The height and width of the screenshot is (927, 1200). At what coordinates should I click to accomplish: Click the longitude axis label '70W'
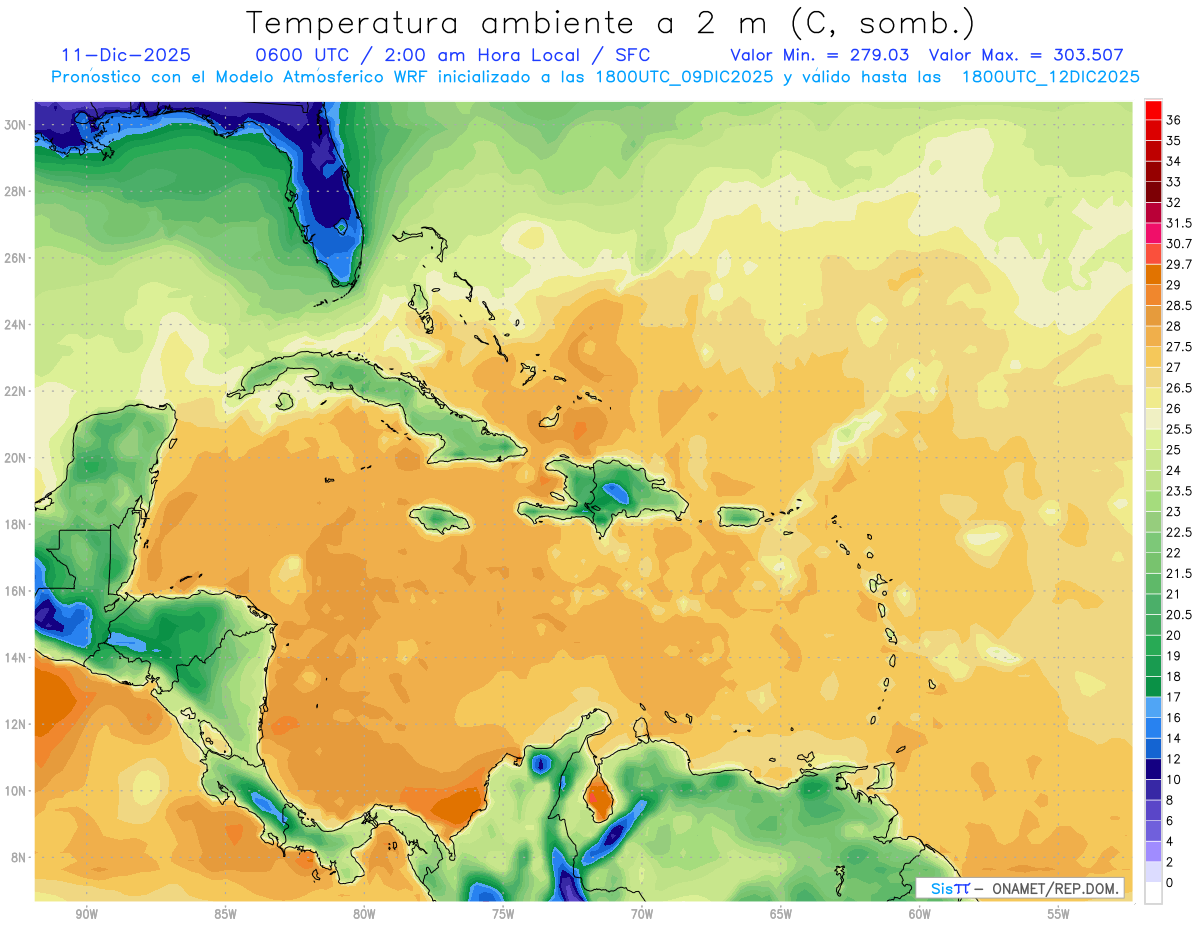(642, 915)
